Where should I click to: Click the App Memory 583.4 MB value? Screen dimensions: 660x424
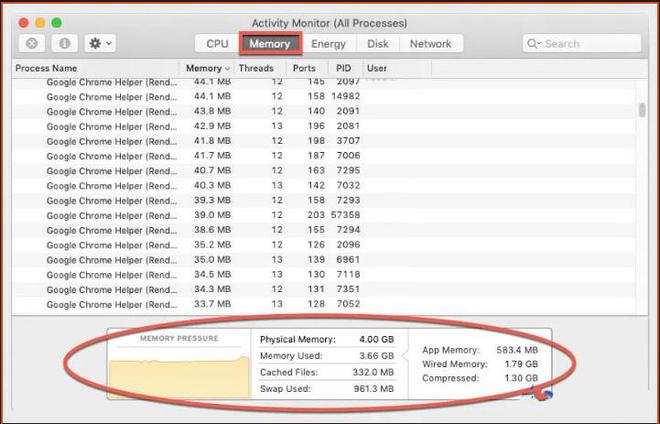coord(517,350)
